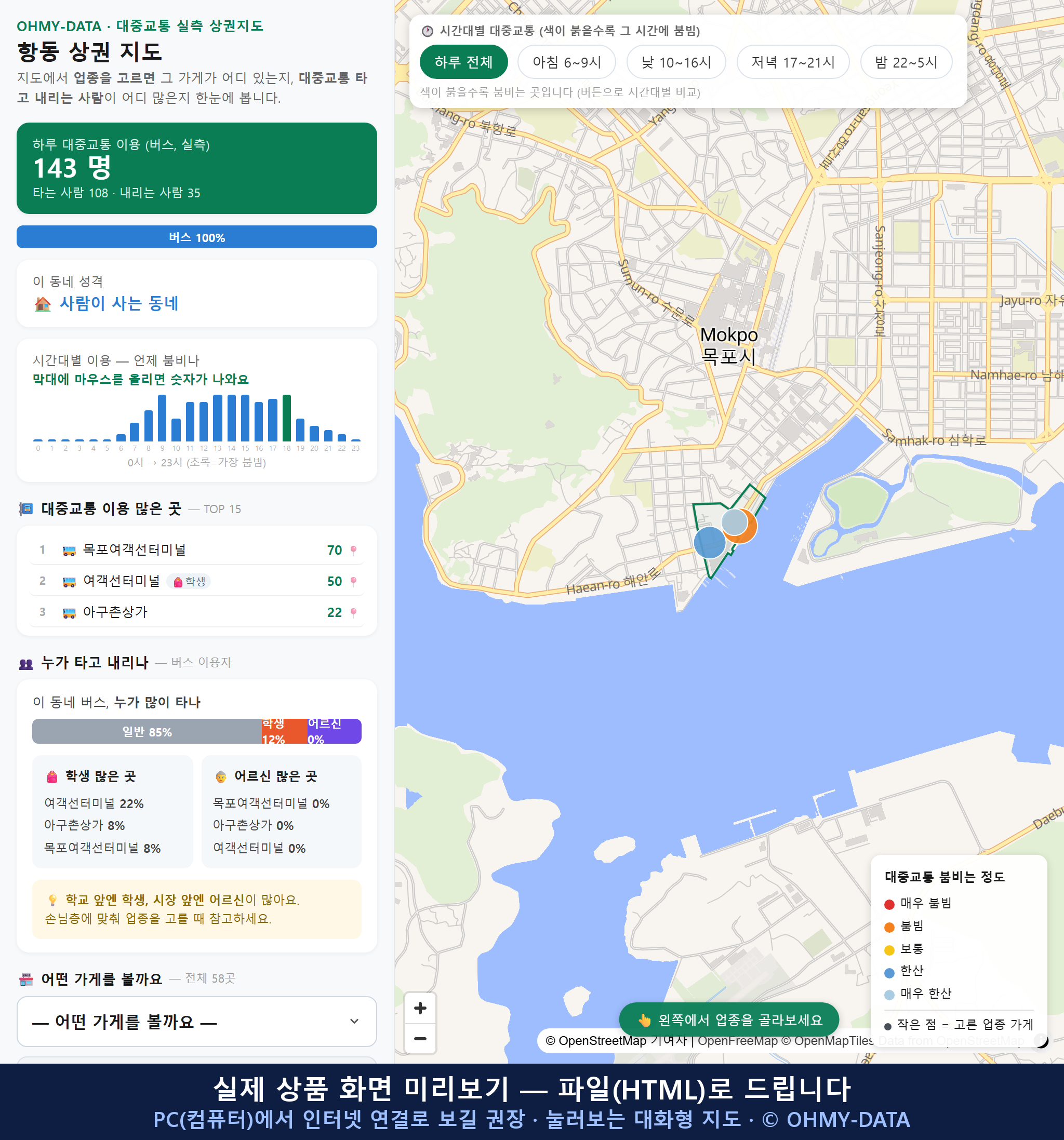Click the student icon in 학생 많은 곳
Screen dimensions: 1064x1140
[x=52, y=776]
